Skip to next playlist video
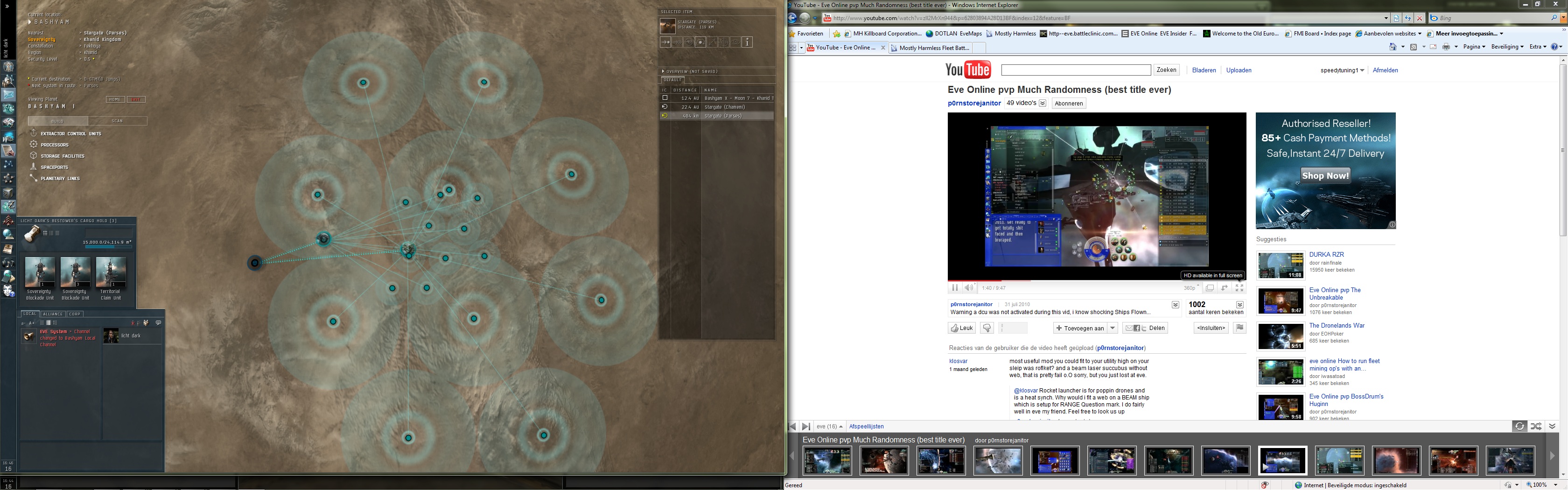Image resolution: width=1568 pixels, height=490 pixels. click(806, 427)
